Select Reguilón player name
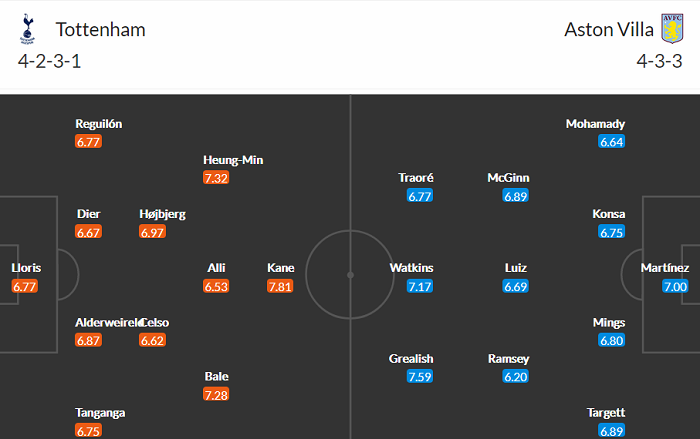 (99, 124)
